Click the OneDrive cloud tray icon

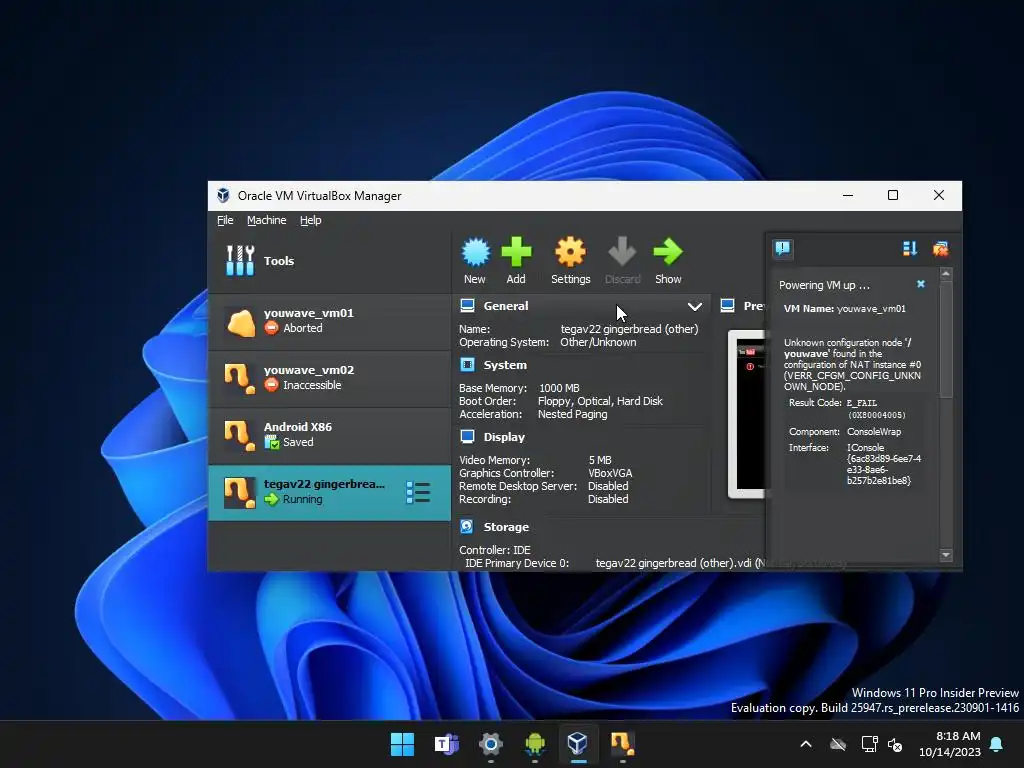tap(838, 744)
